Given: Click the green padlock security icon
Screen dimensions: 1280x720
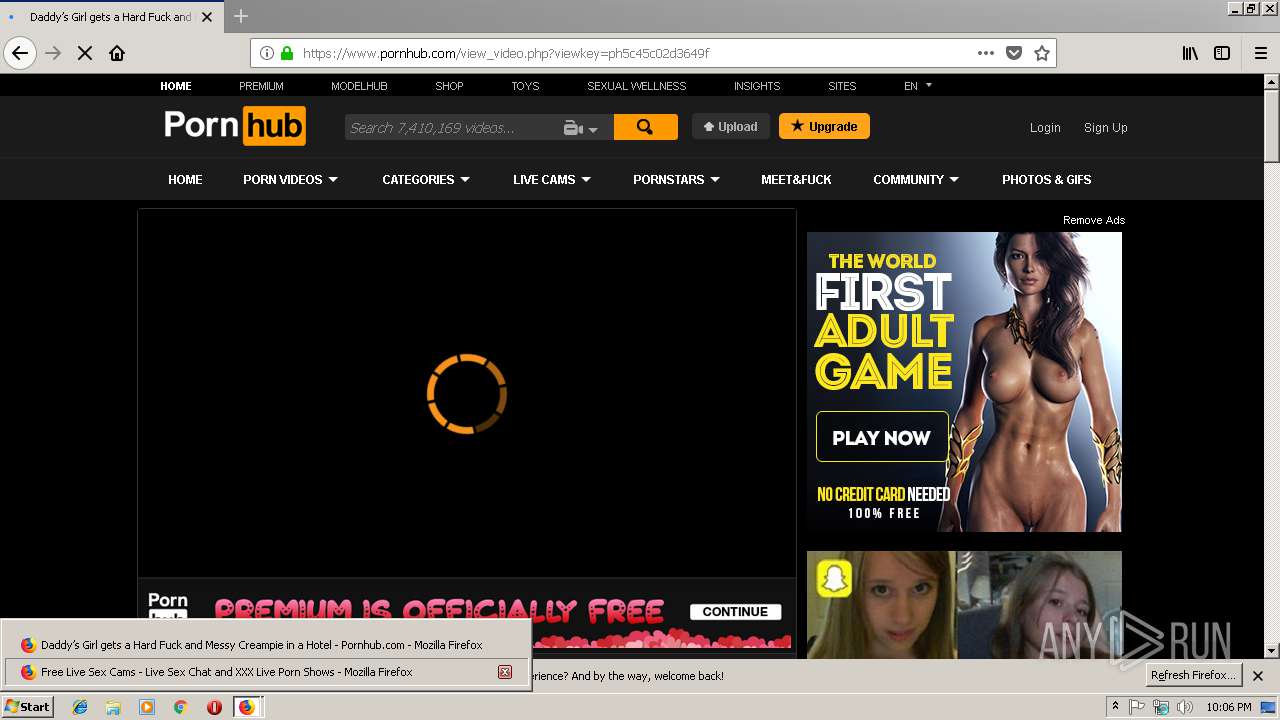Looking at the screenshot, I should [x=287, y=53].
